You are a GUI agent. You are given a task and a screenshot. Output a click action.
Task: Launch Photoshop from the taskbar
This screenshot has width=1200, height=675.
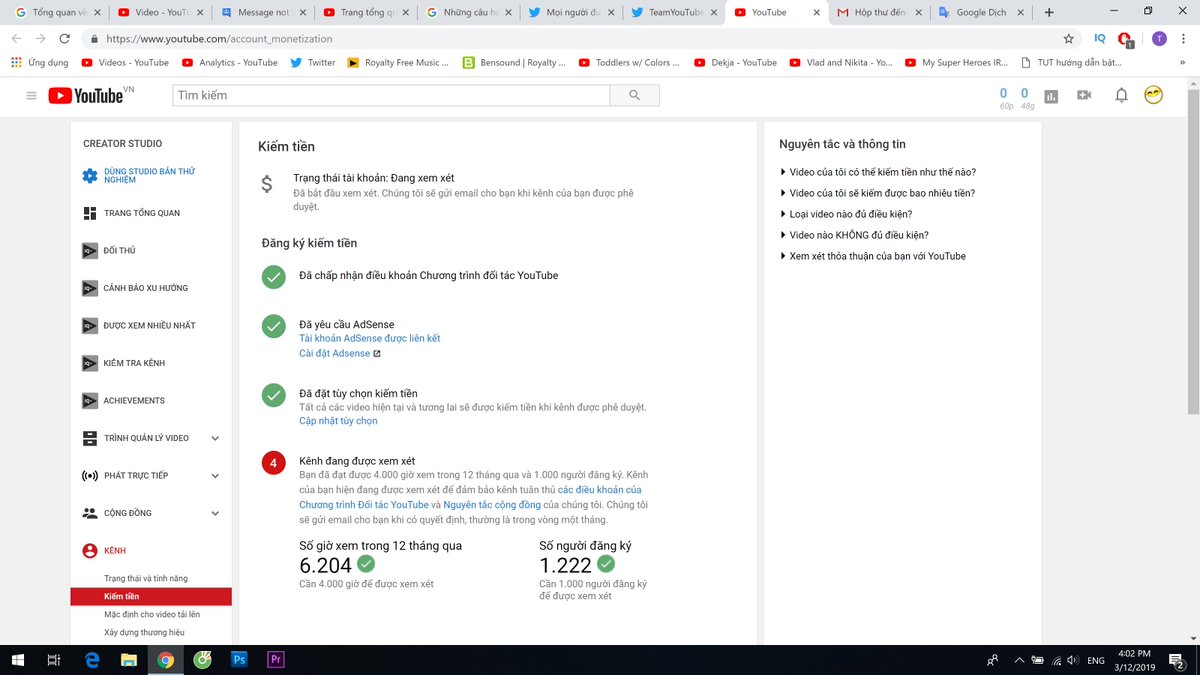coord(239,660)
